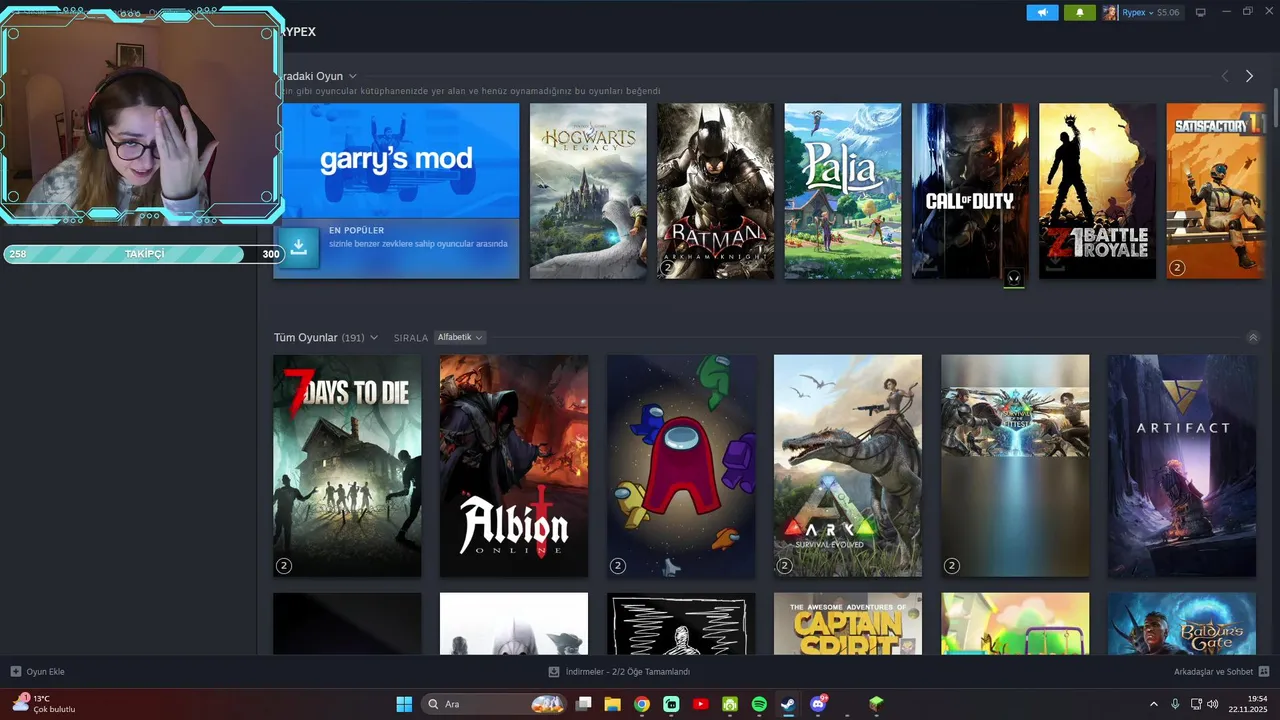Open YouTube app in taskbar
This screenshot has height=720, width=1280.
[700, 704]
